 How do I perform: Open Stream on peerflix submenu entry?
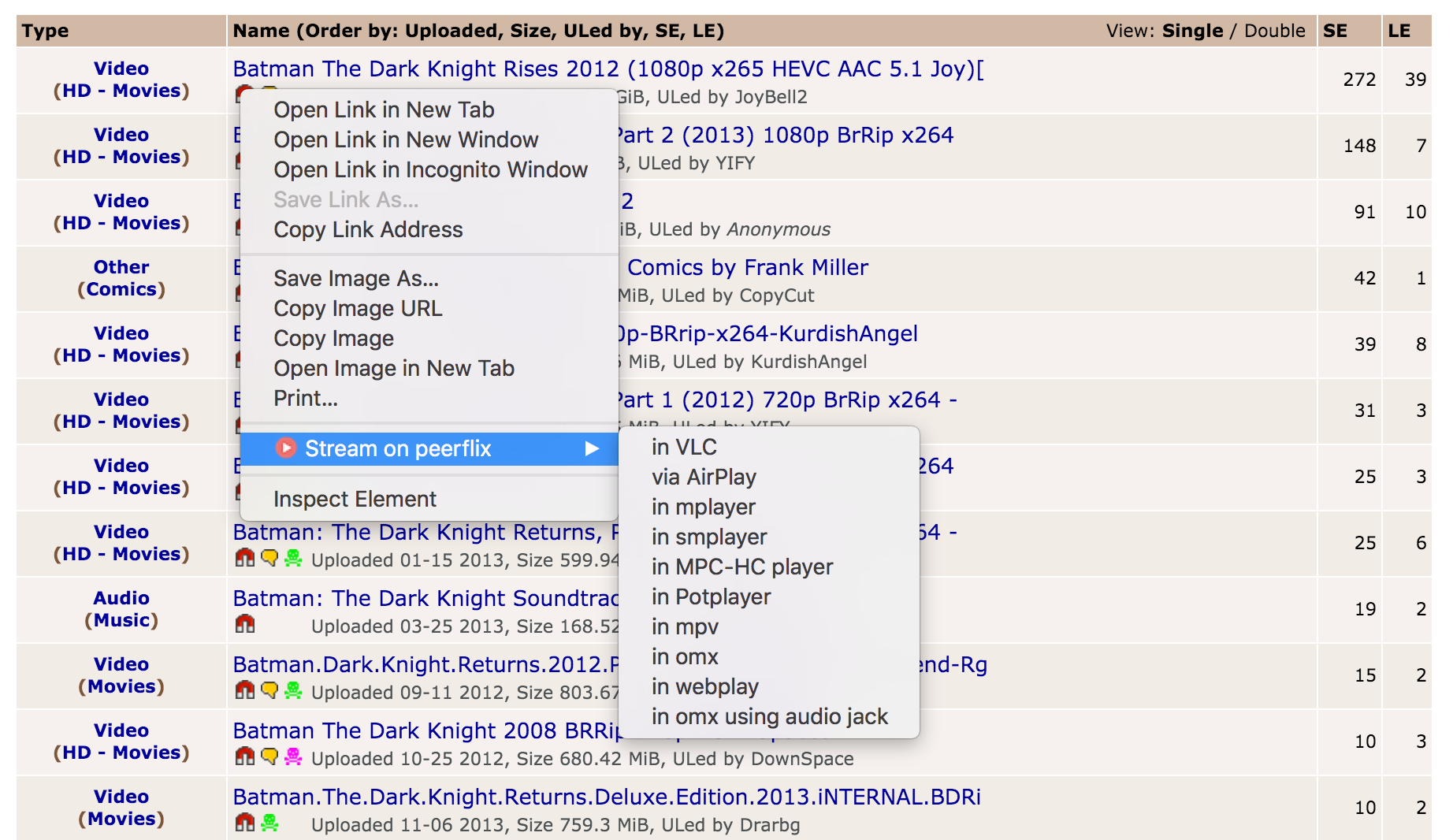coord(429,449)
